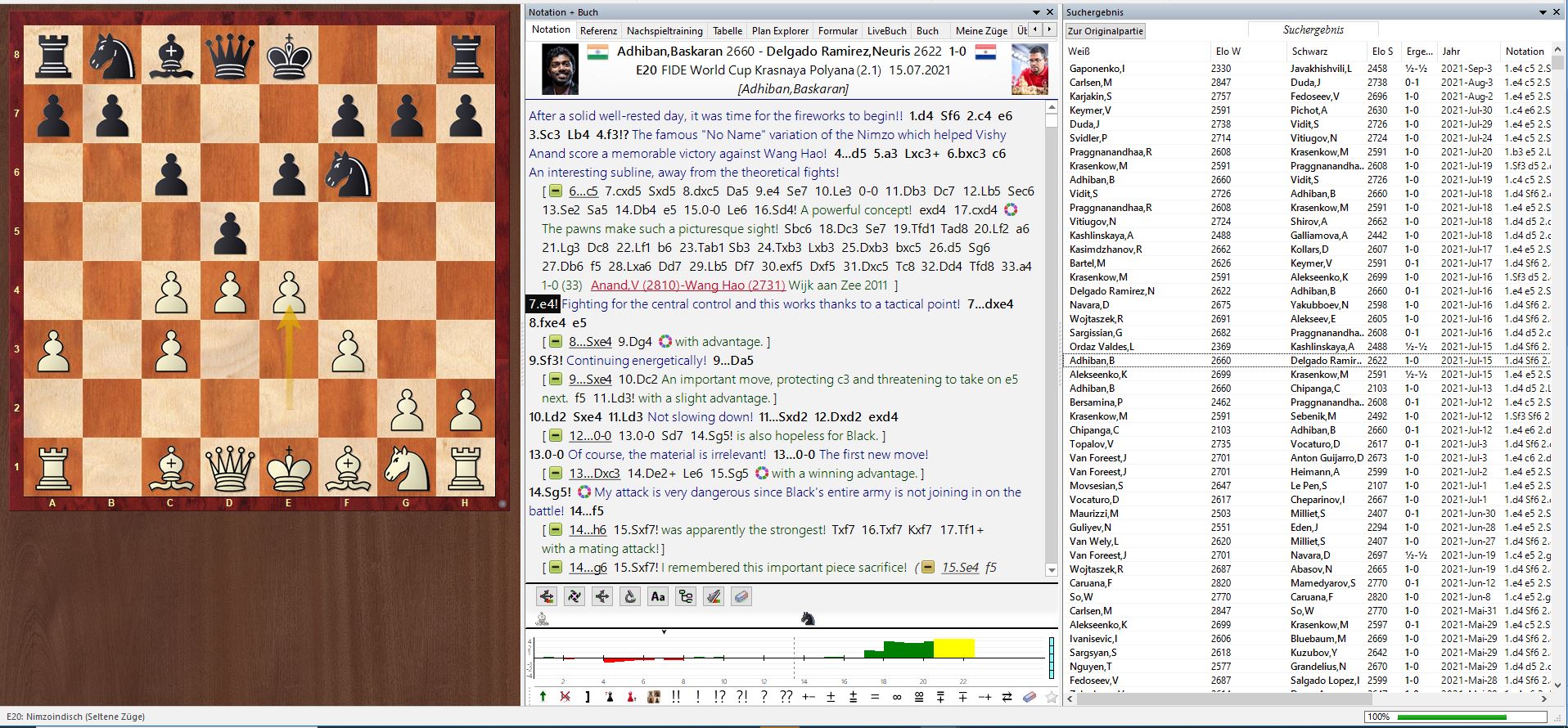Open the LiveBuch tab
Viewport: 1568px width, 728px height.
[x=886, y=31]
